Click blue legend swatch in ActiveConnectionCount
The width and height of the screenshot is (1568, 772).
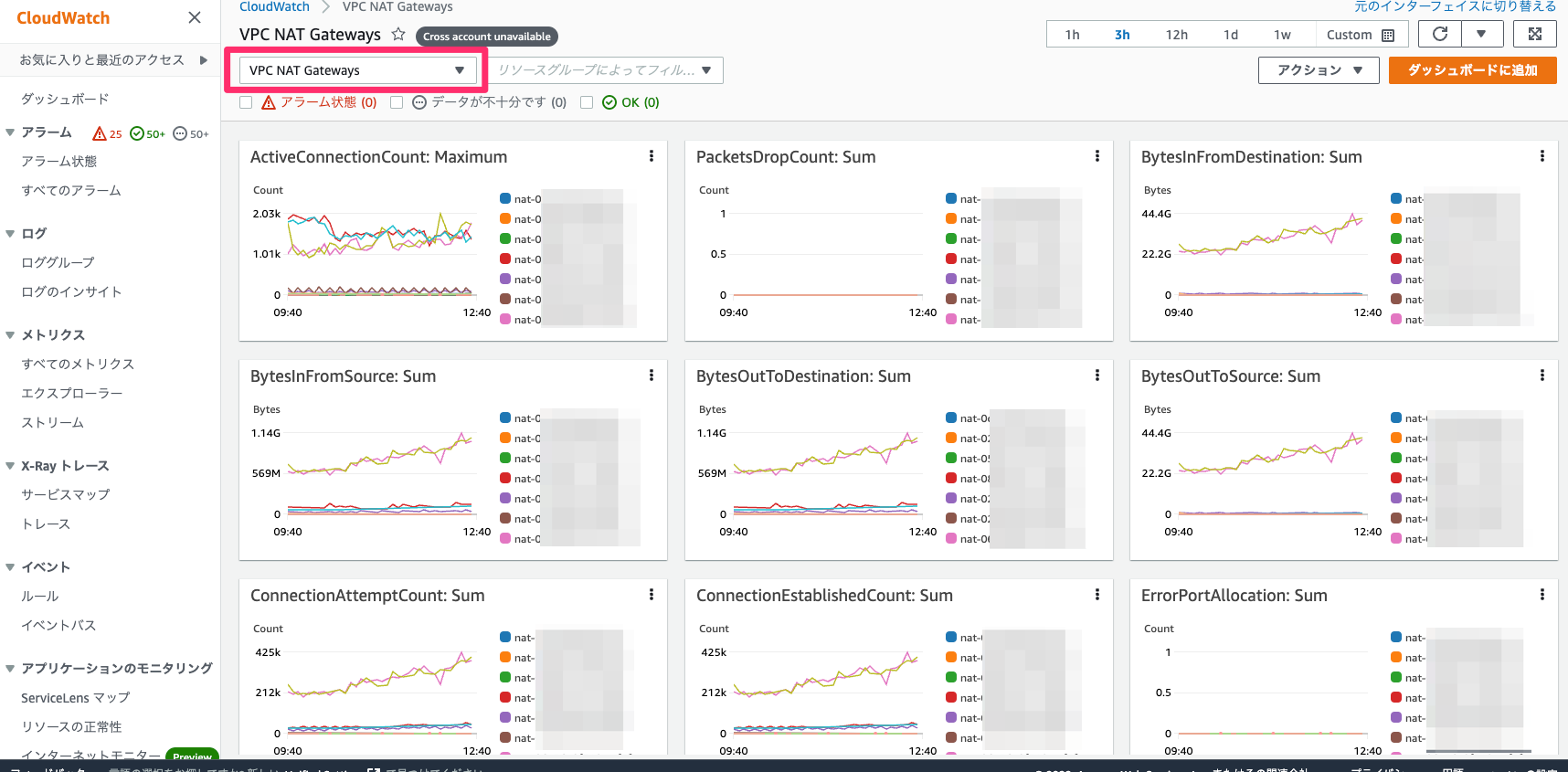[505, 198]
